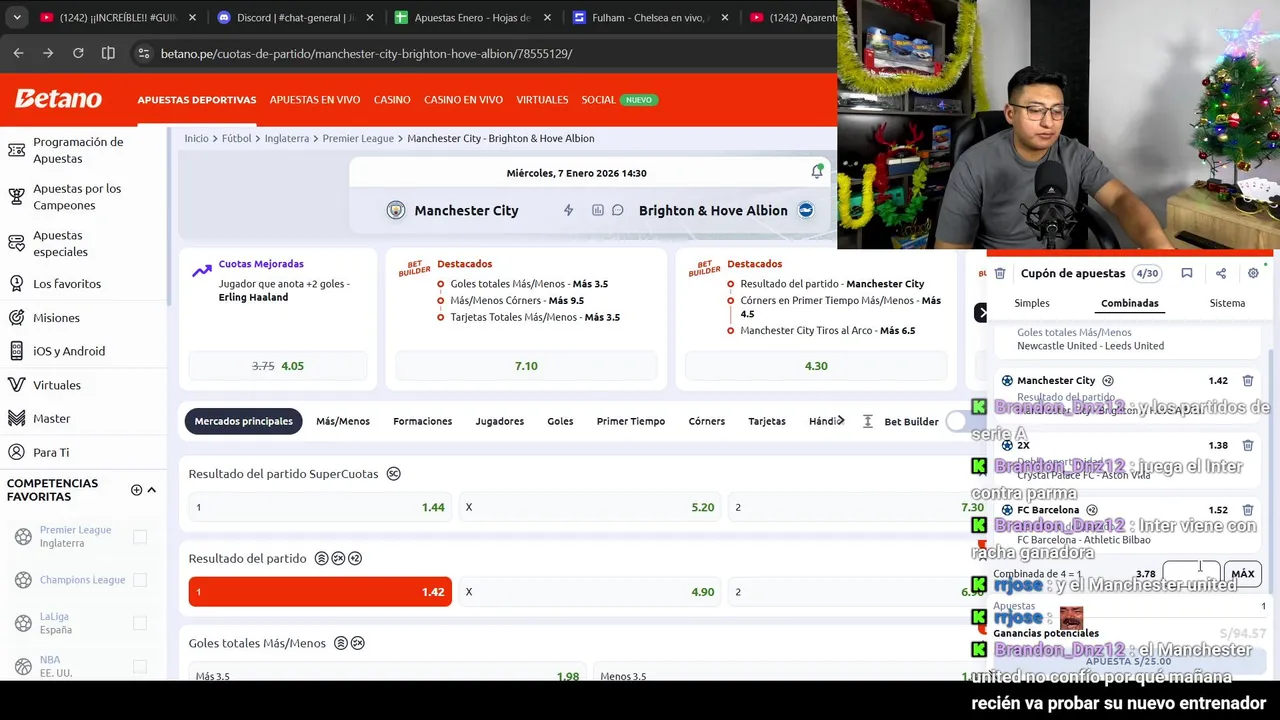Tick the NBA EE. UU. checkbox
This screenshot has width=1280, height=720.
(140, 666)
